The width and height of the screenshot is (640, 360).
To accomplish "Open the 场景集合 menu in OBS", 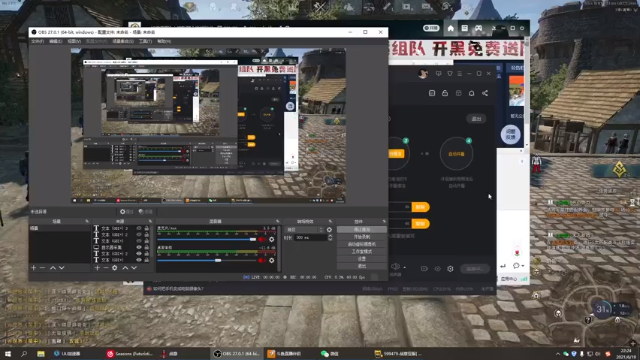I will [123, 41].
